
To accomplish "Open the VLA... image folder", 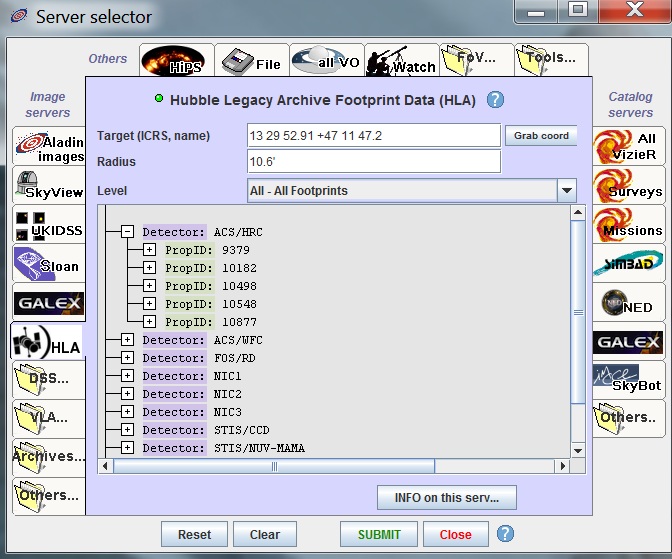I will 49,419.
